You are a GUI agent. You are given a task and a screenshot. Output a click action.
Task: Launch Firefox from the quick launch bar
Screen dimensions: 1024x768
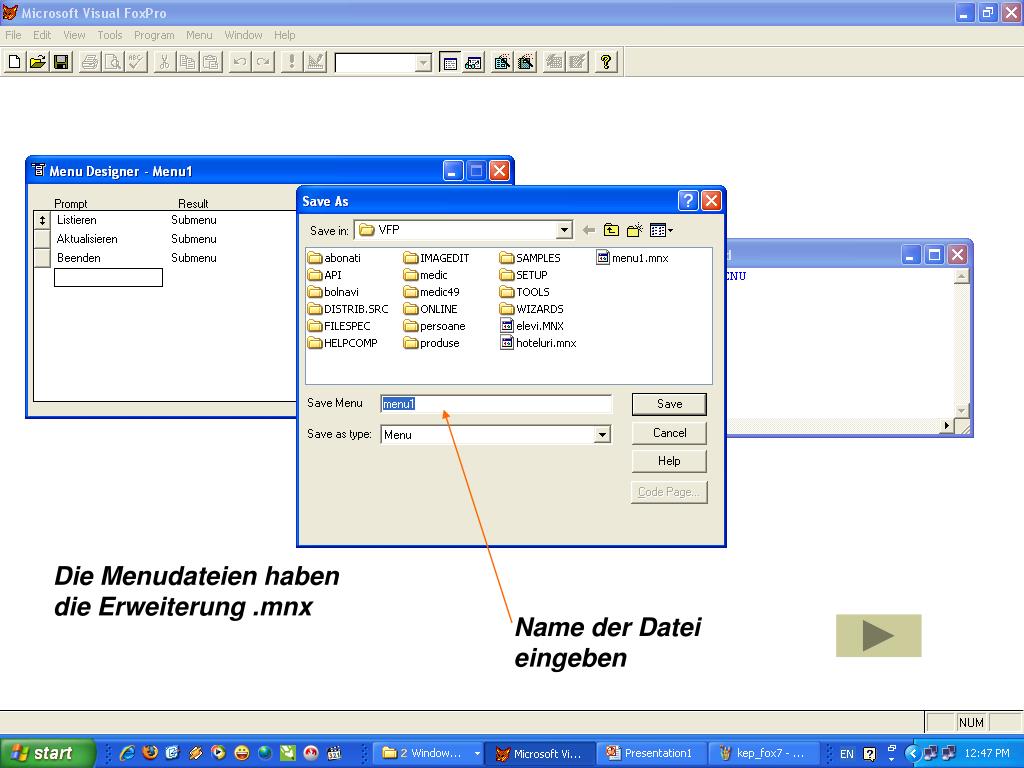tap(150, 753)
